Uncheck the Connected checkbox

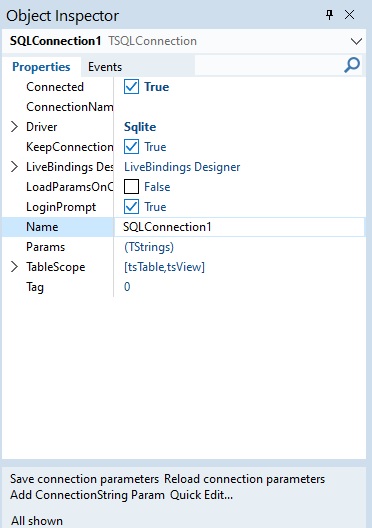(131, 87)
